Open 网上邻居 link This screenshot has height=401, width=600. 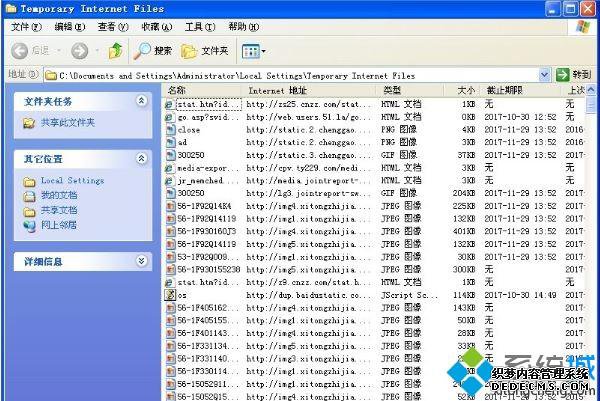coord(59,225)
